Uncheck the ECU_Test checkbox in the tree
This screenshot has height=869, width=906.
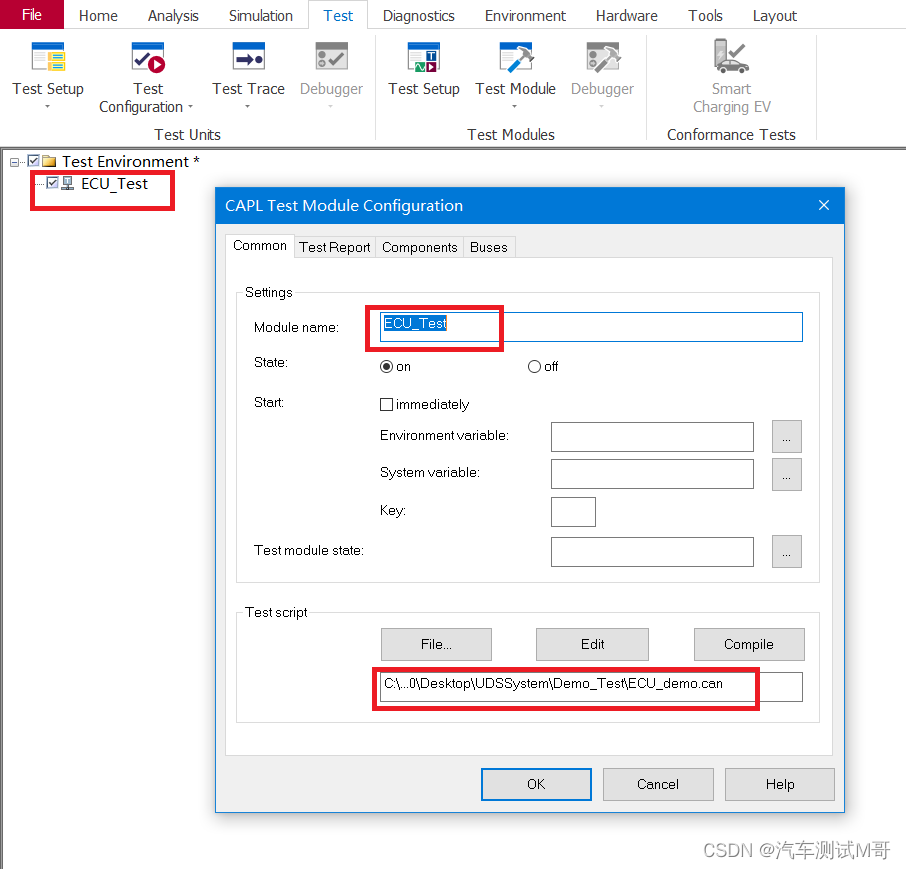pos(53,183)
